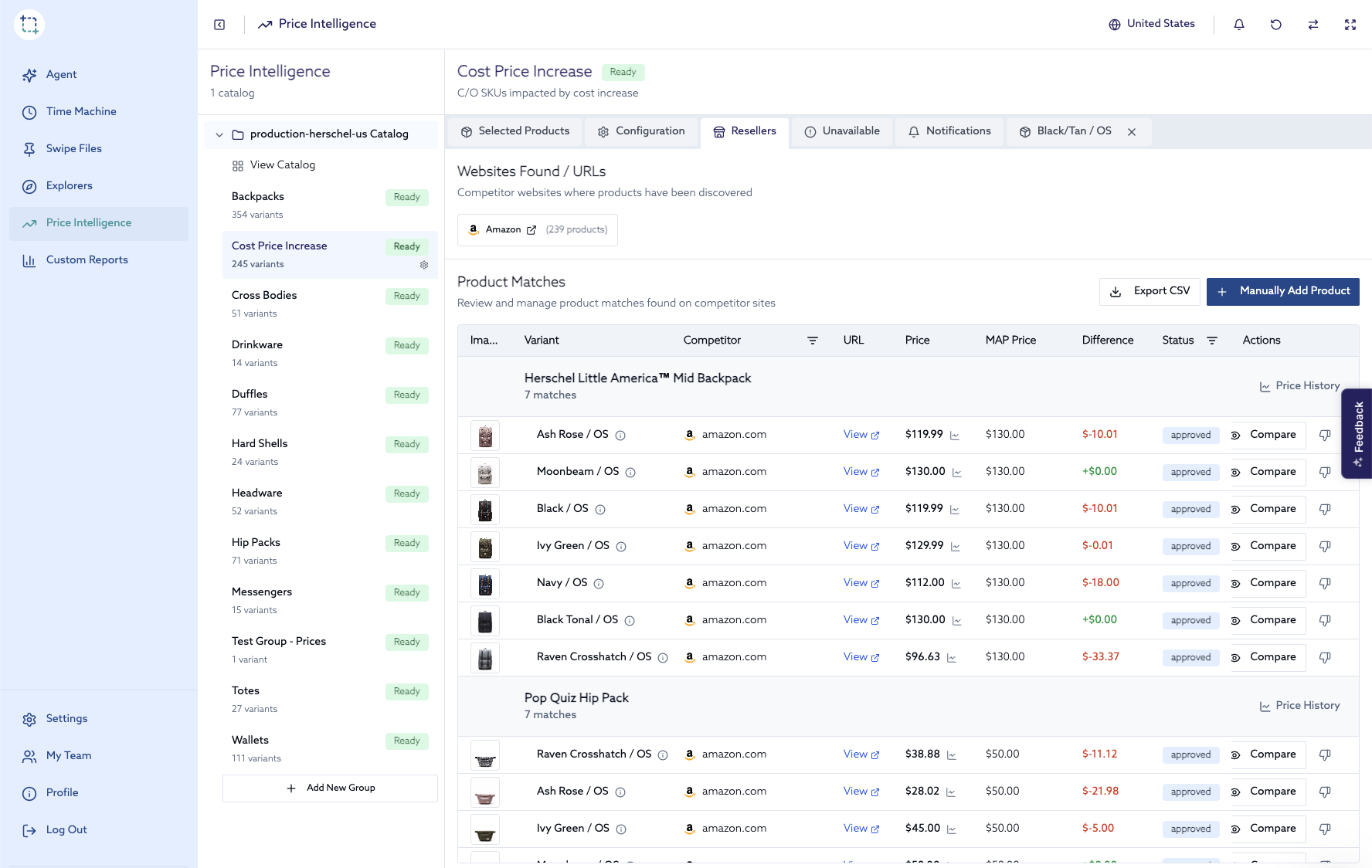Image resolution: width=1372 pixels, height=868 pixels.
Task: Click the refresh icon in top bar
Action: tap(1276, 25)
